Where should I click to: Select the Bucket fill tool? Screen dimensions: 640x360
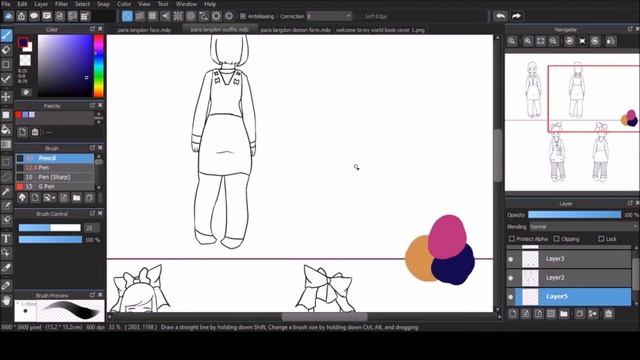tap(6, 130)
